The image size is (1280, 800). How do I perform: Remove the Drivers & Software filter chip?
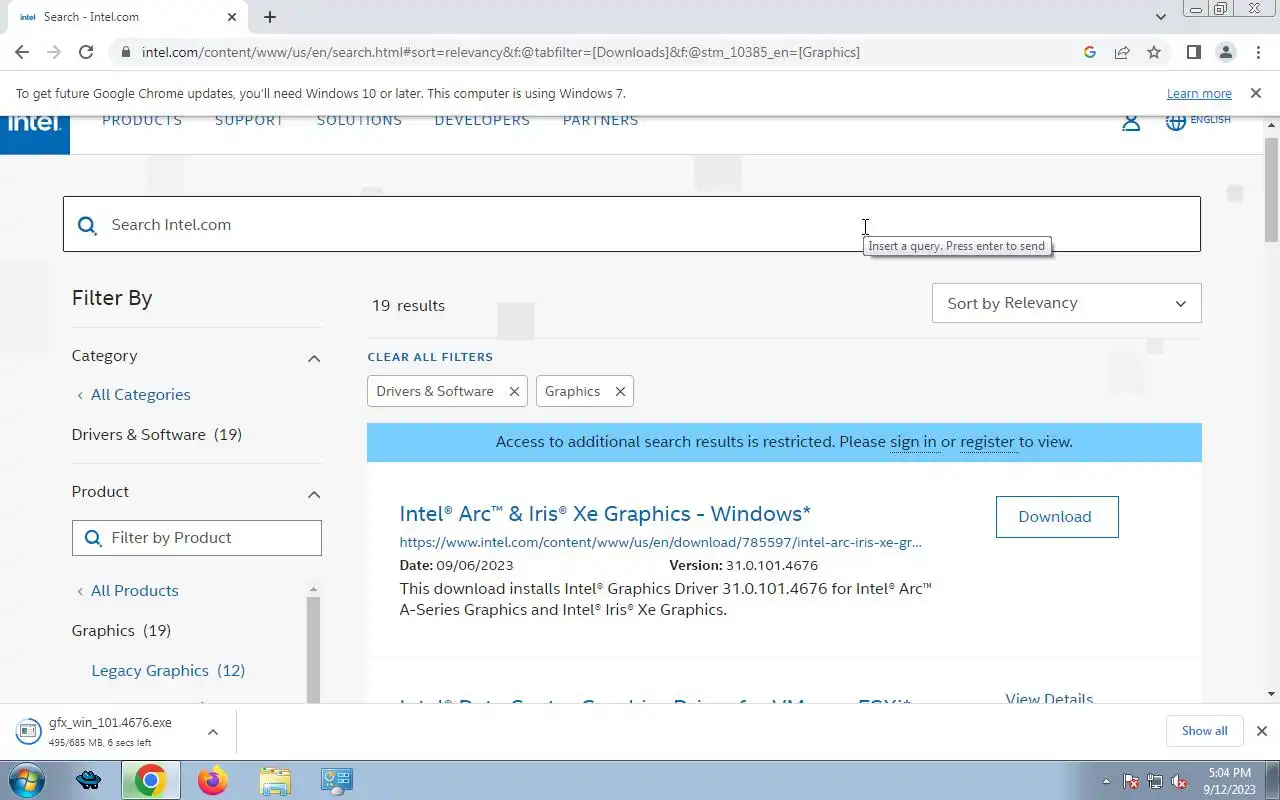coord(514,392)
